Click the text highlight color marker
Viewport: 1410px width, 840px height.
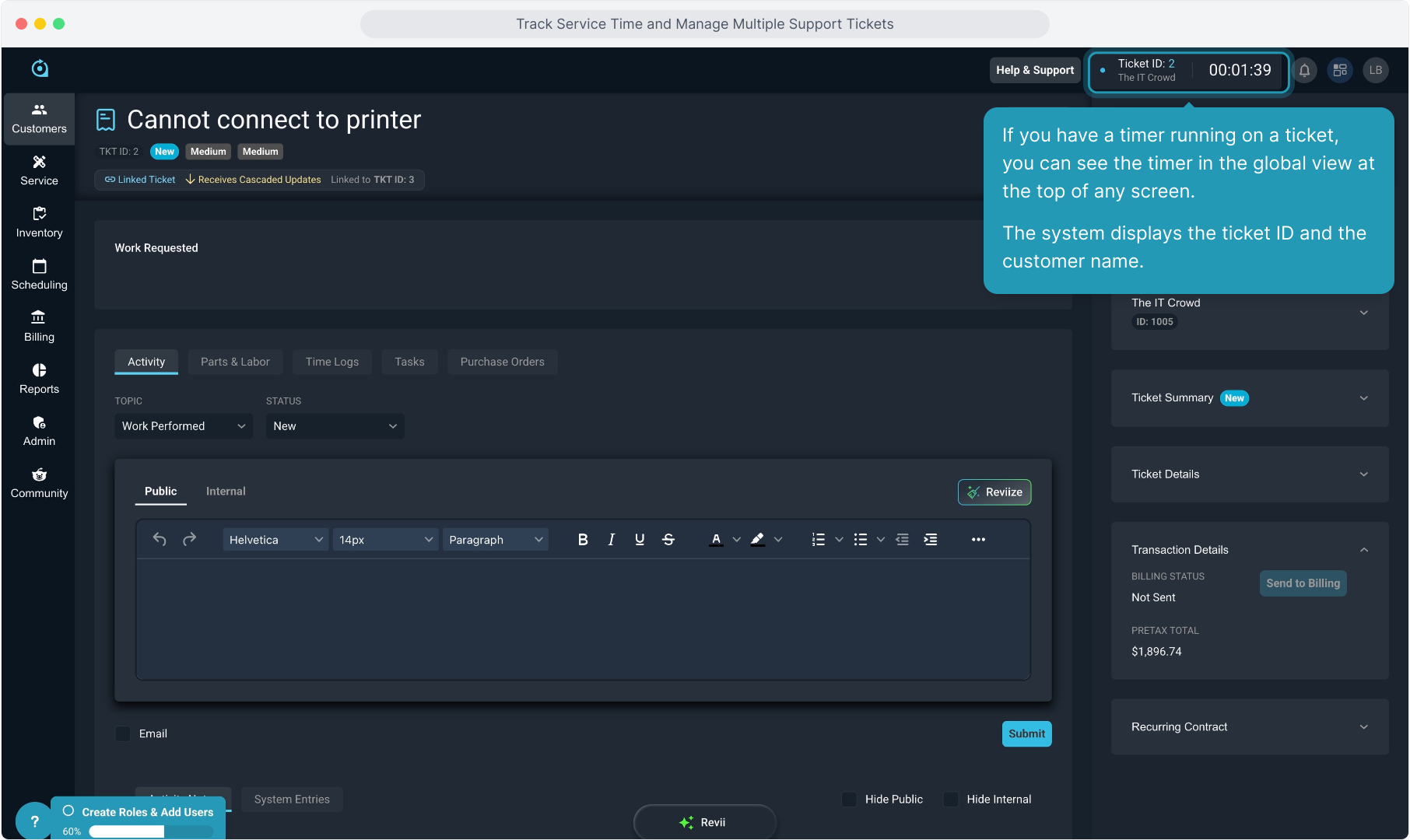click(757, 540)
